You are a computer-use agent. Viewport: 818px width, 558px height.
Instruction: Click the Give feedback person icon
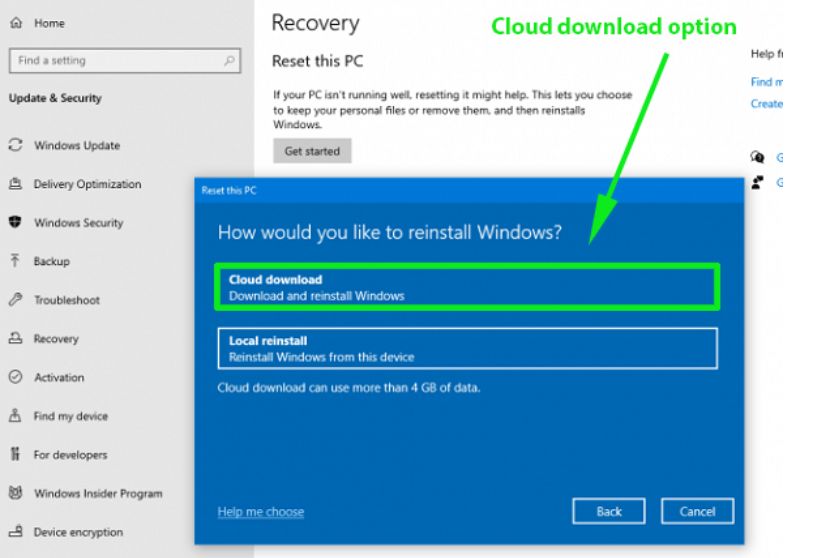(x=757, y=182)
